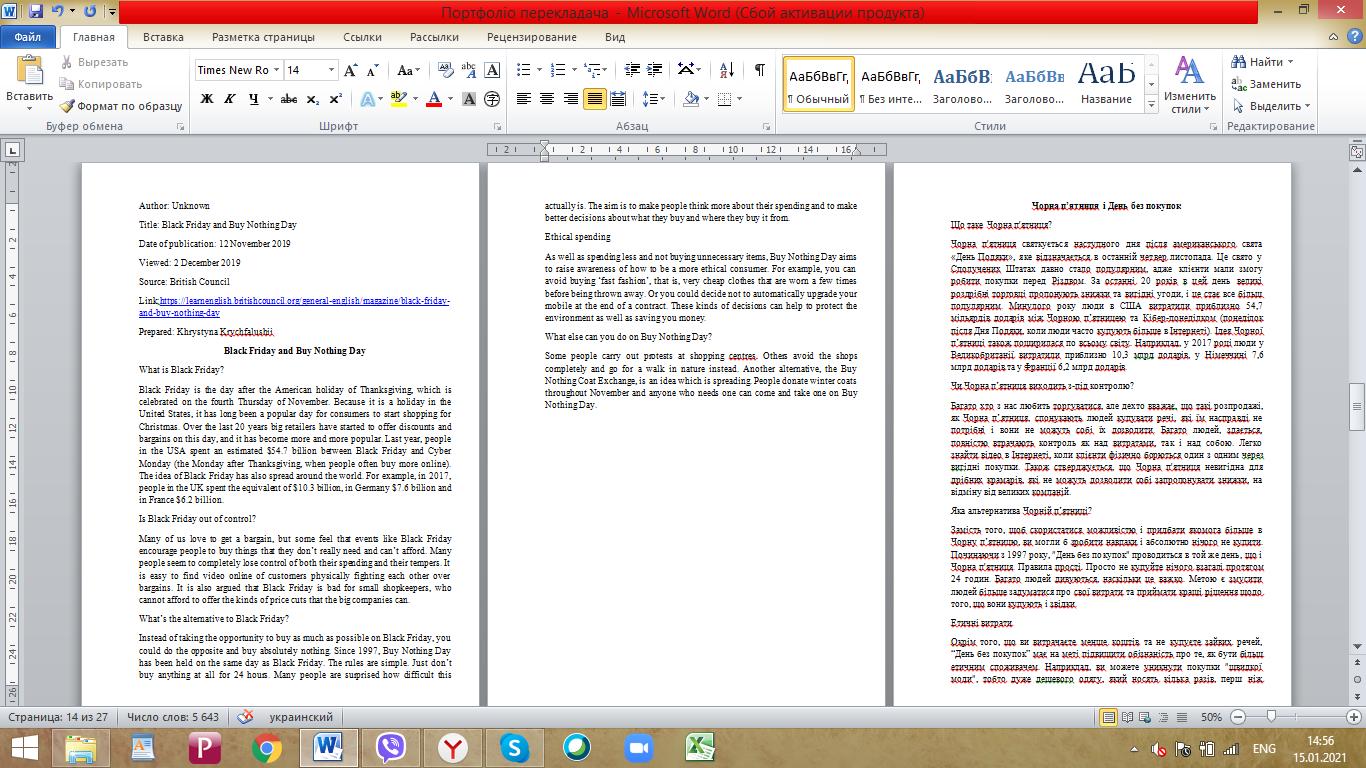Switch to the Вставка ribbon tab
Image resolution: width=1366 pixels, height=768 pixels.
pos(163,37)
